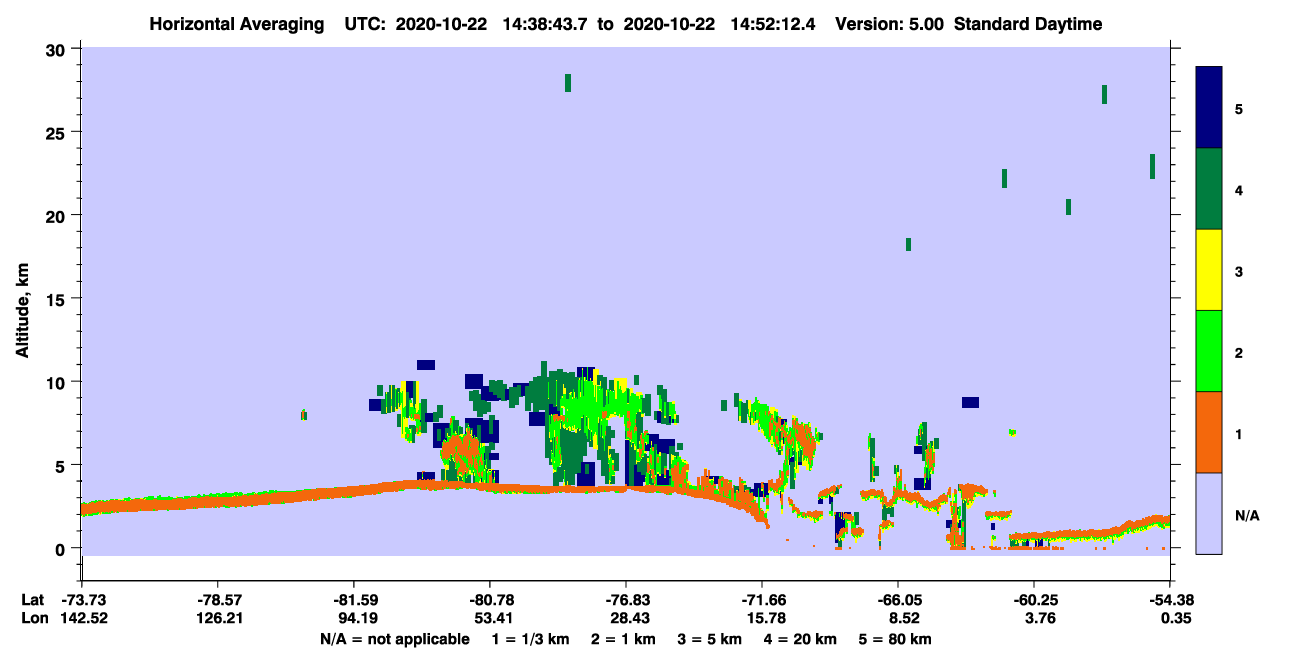Click longitude value 142.52
1300x667 pixels.
(x=82, y=618)
